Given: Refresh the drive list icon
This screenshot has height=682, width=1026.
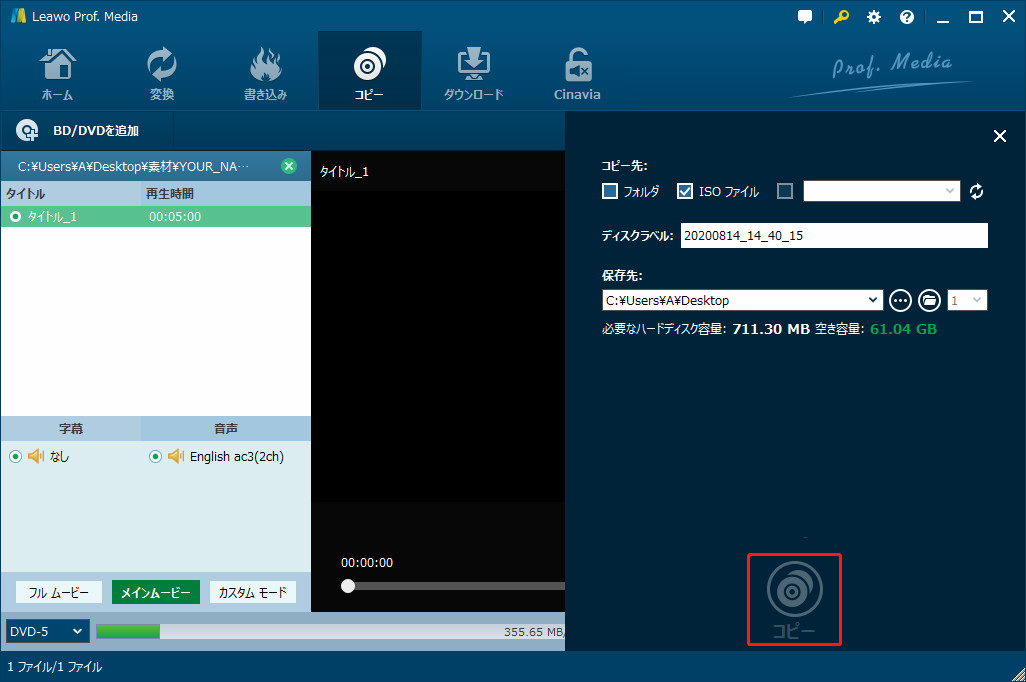Looking at the screenshot, I should coord(976,191).
